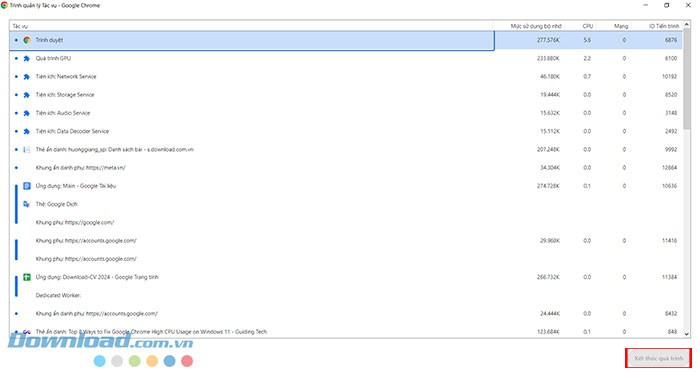Screen dimensions: 700x372
Task: Click the Kết thúc quá trình button
Action: tap(658, 358)
